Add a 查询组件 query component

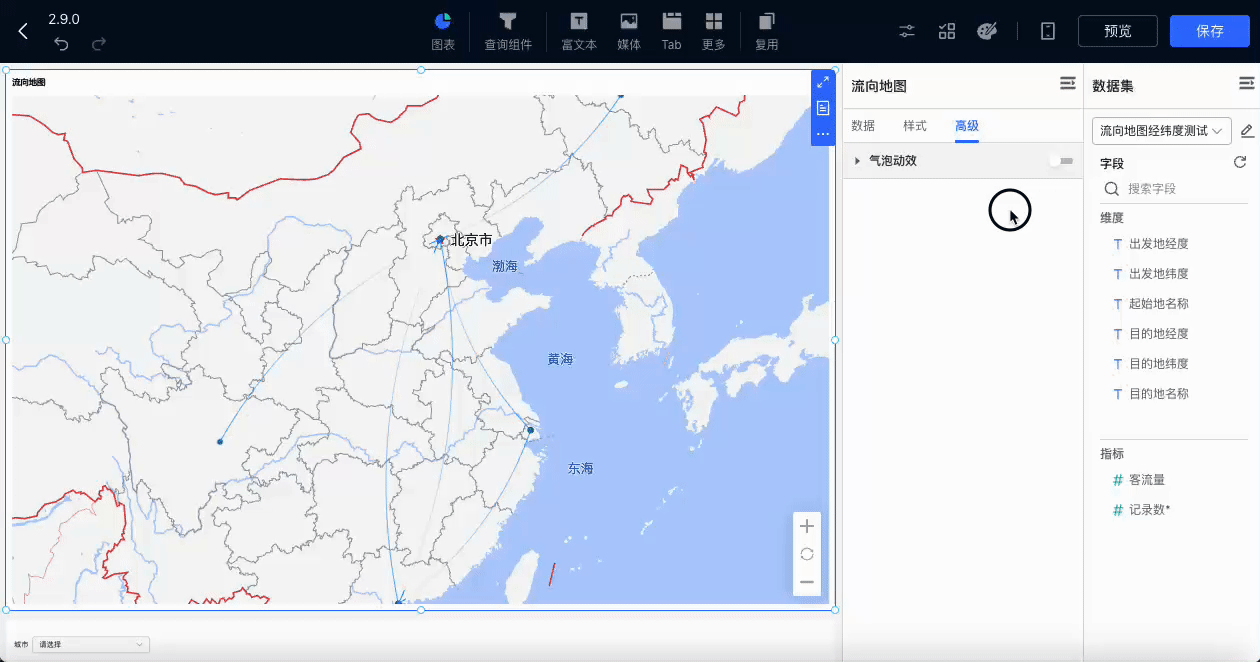click(x=508, y=31)
